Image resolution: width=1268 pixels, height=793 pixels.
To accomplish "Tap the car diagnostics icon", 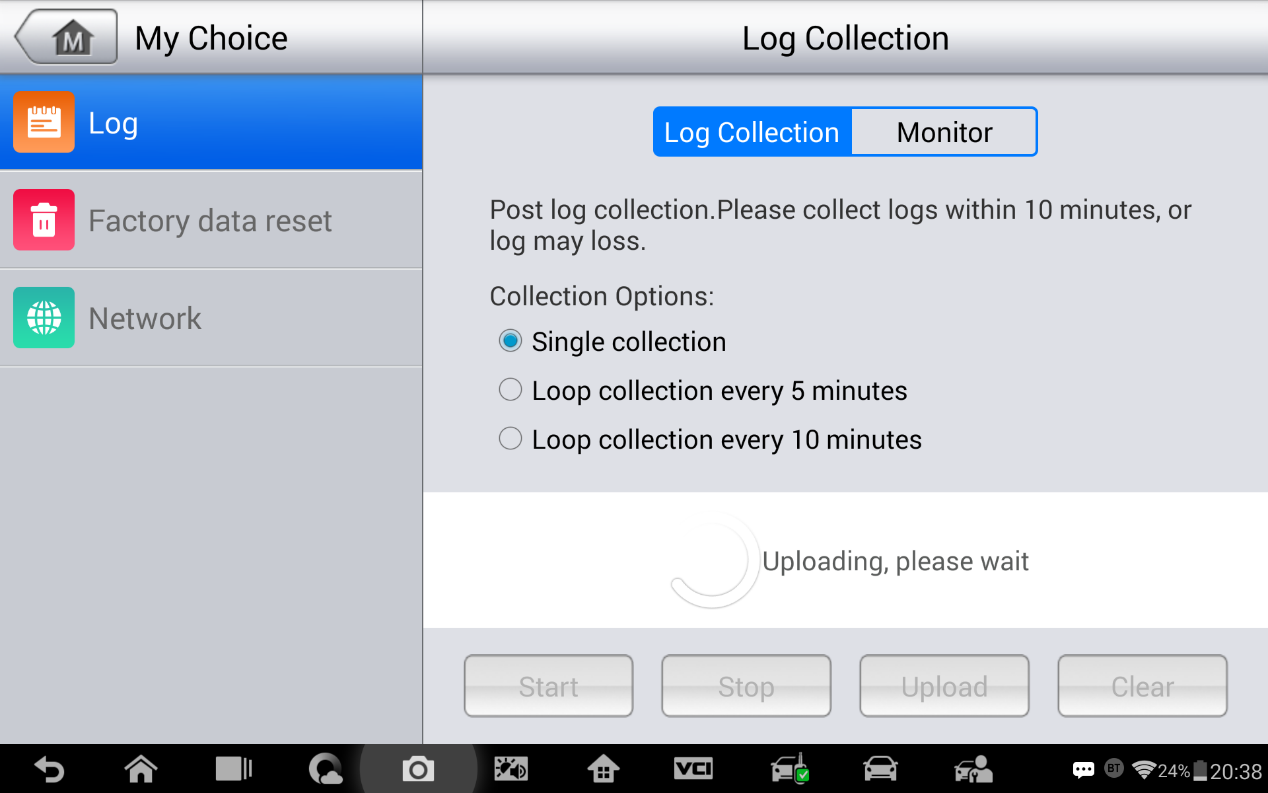I will click(880, 769).
